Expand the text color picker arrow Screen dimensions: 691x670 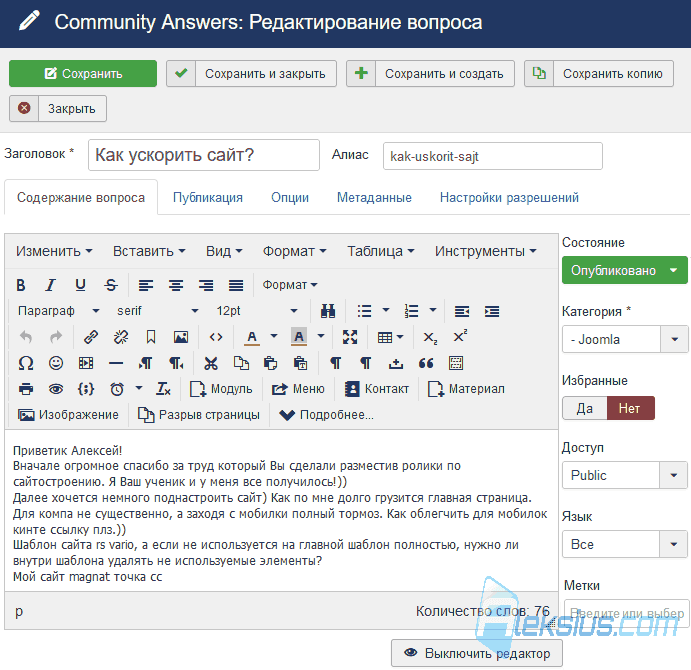pyautogui.click(x=274, y=336)
